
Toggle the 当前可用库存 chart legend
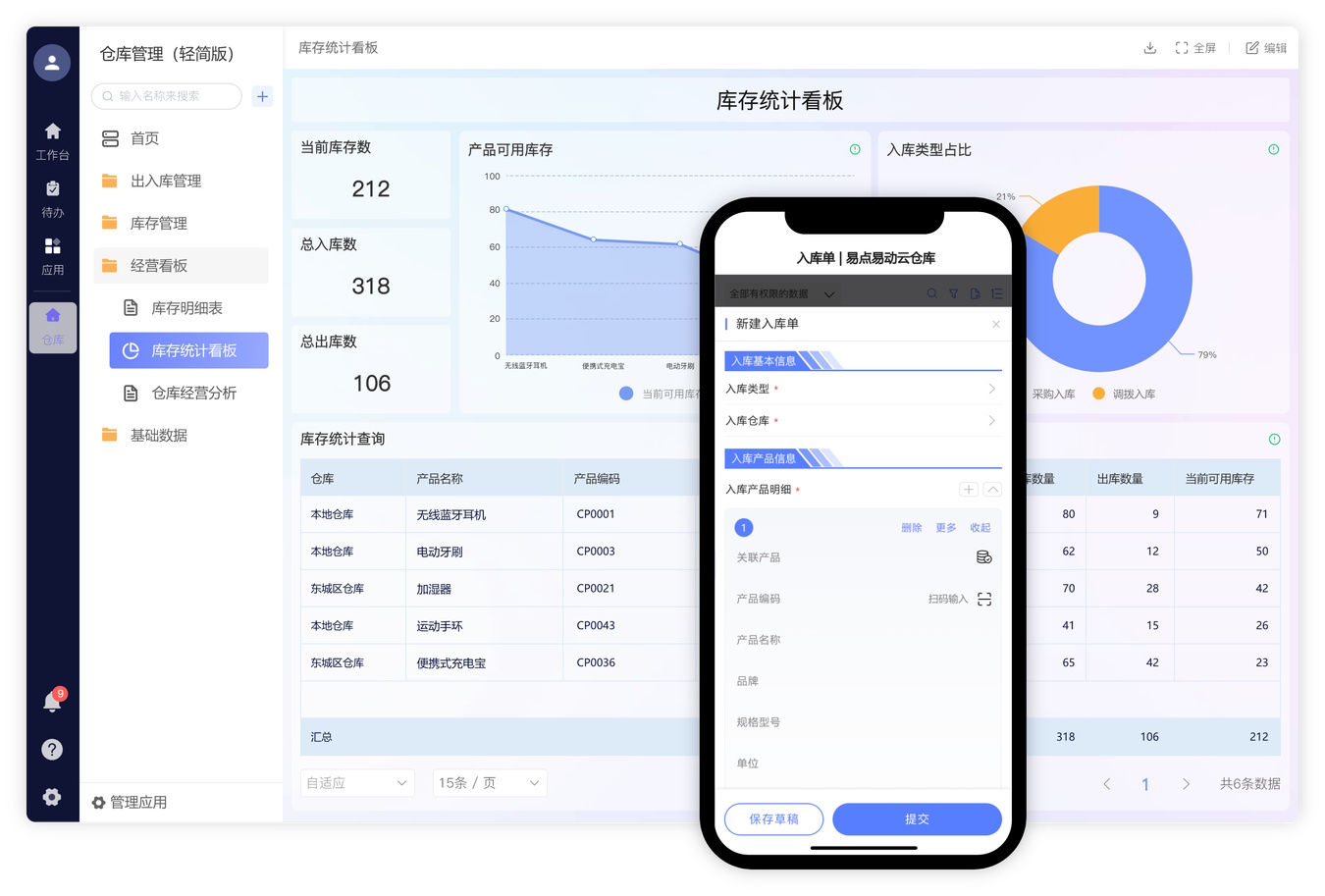[x=660, y=394]
